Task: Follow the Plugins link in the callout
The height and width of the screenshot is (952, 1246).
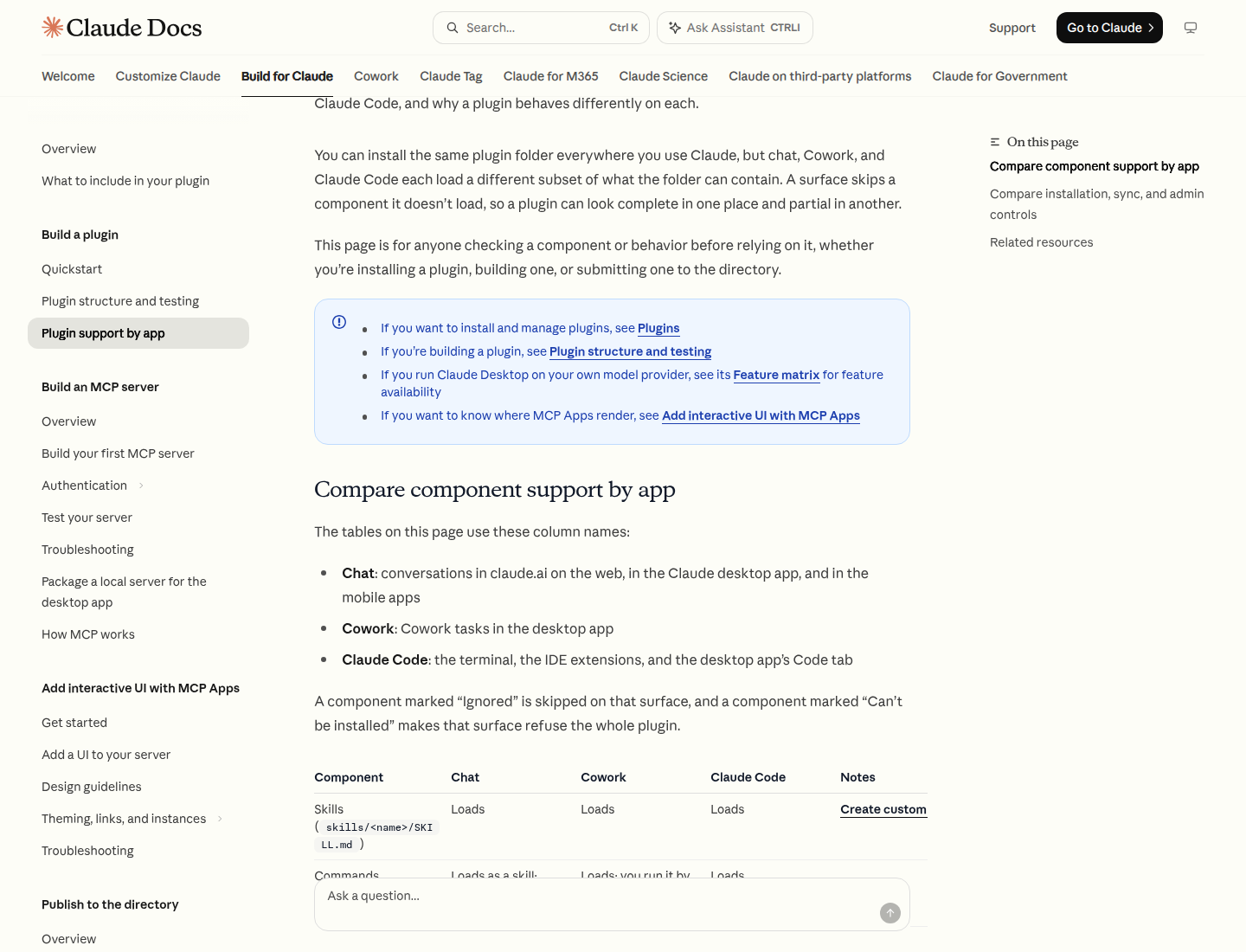Action: click(x=658, y=328)
